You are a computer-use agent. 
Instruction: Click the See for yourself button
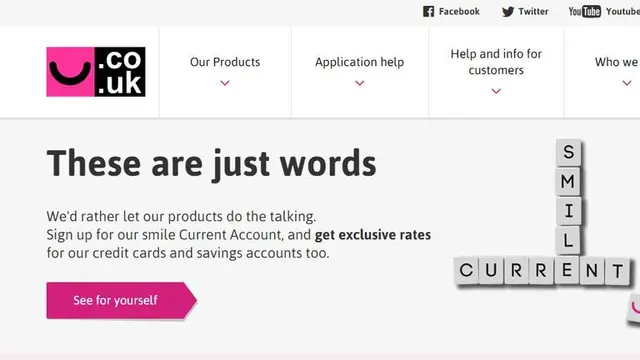tap(122, 300)
